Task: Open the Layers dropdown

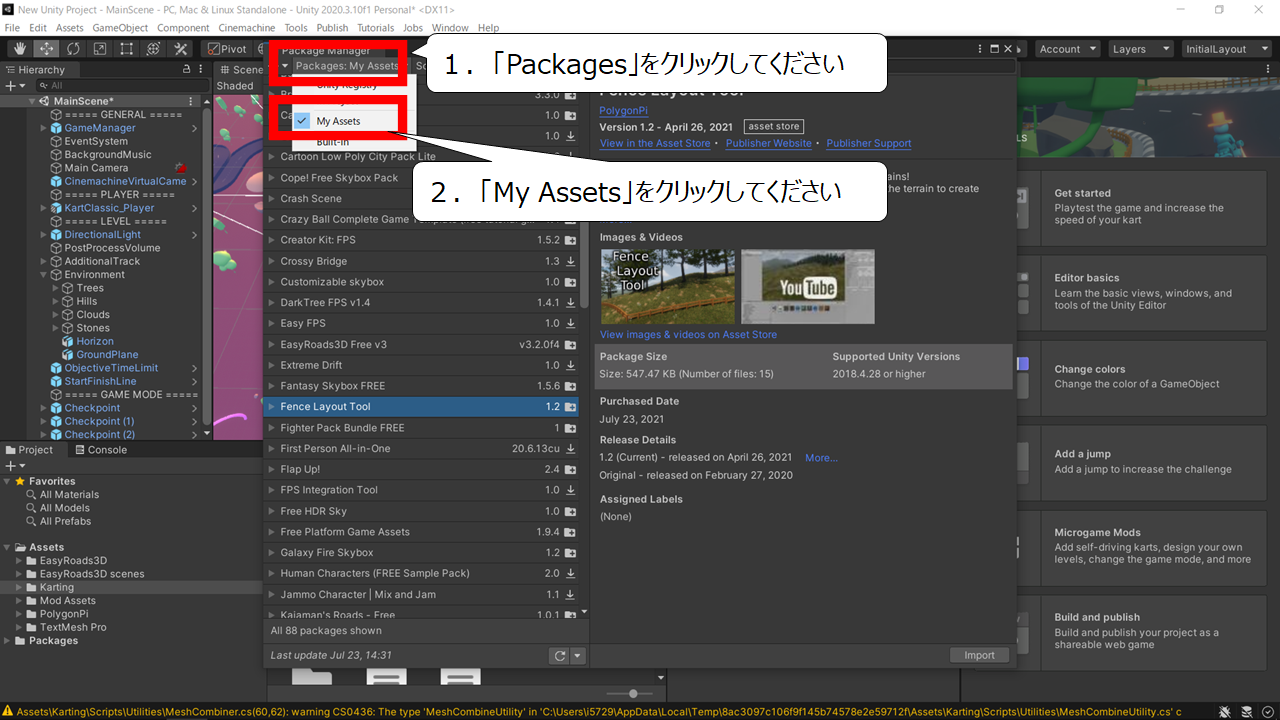Action: 1139,49
